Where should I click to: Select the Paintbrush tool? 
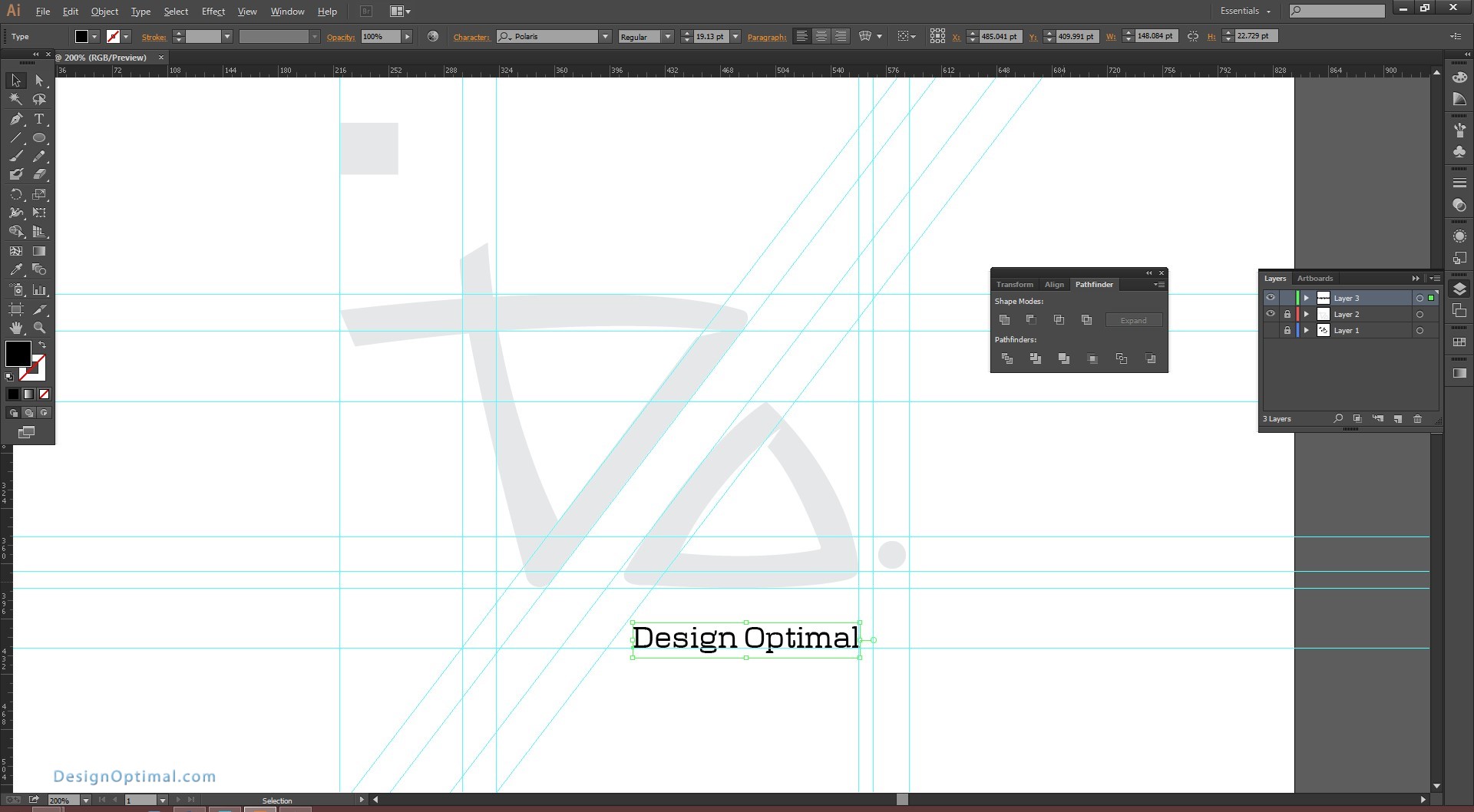(x=15, y=156)
